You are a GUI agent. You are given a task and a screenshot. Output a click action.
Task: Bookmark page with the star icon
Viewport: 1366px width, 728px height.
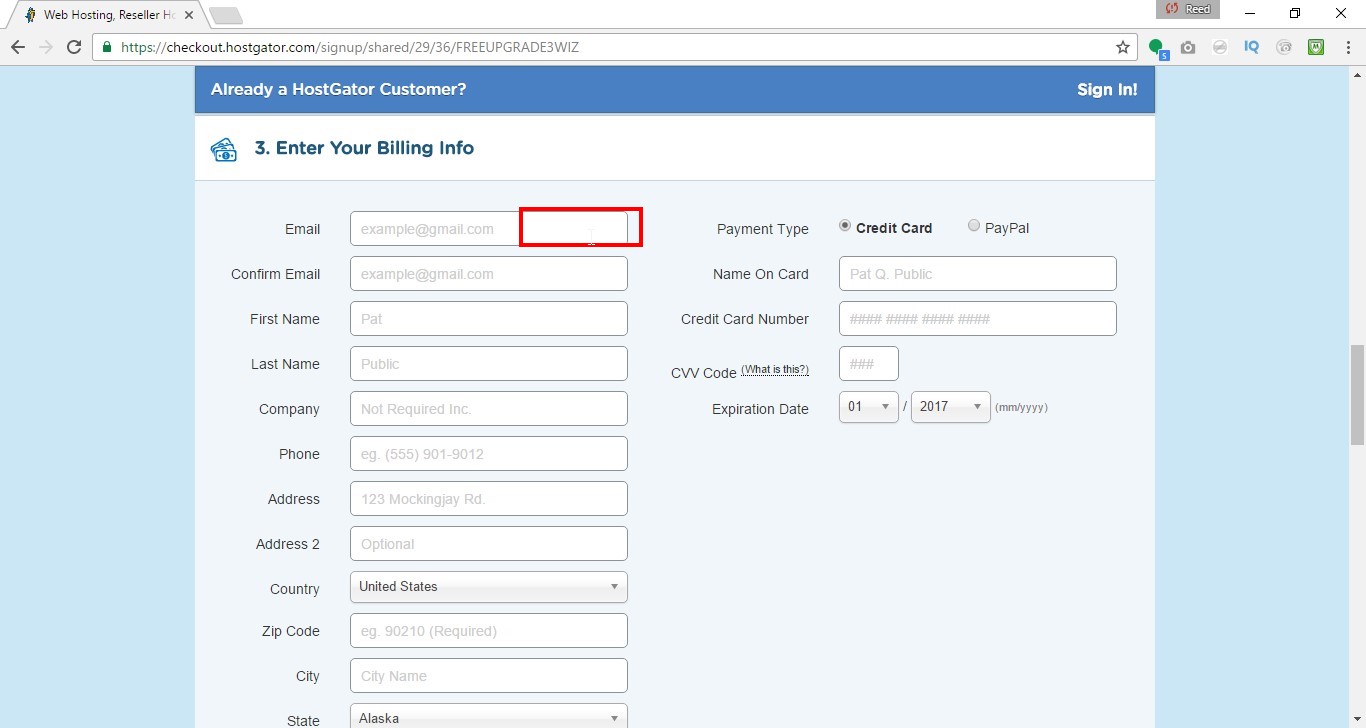pos(1123,47)
